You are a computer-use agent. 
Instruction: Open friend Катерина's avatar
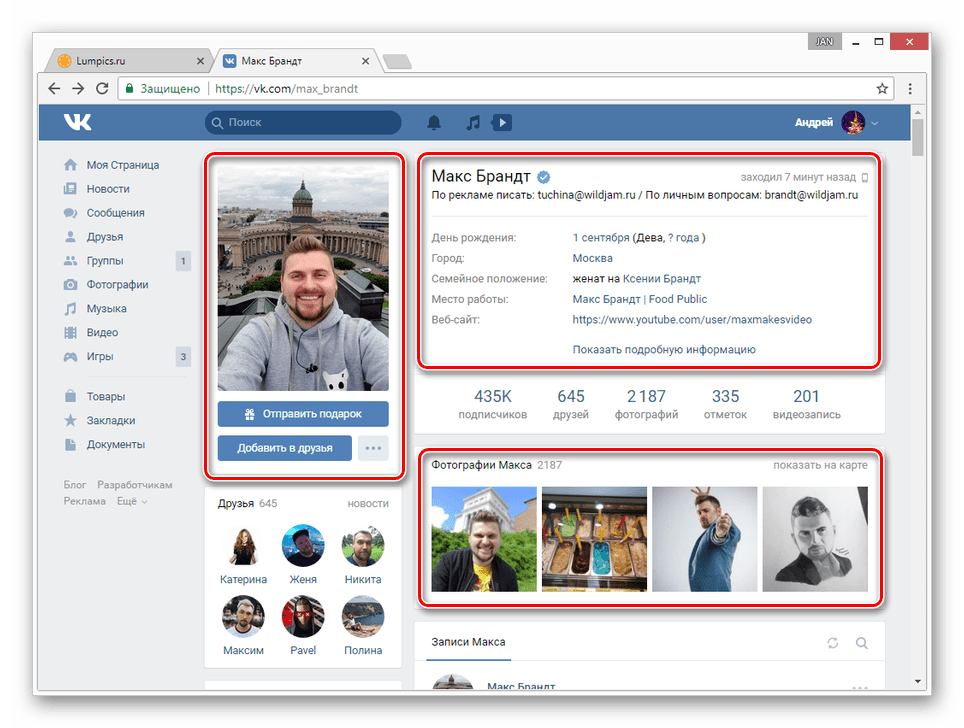[243, 546]
